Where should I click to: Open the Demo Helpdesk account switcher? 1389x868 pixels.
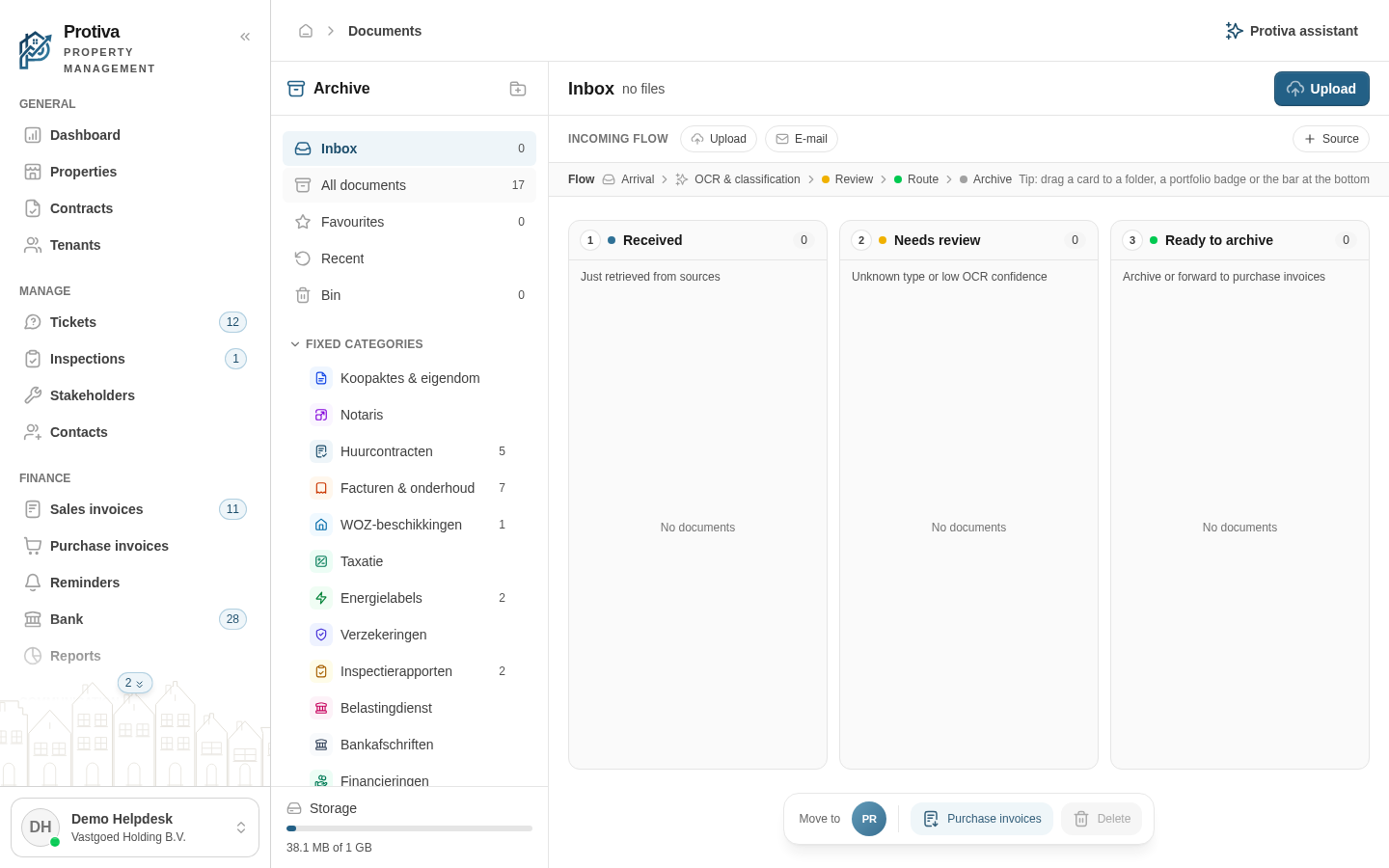(135, 827)
